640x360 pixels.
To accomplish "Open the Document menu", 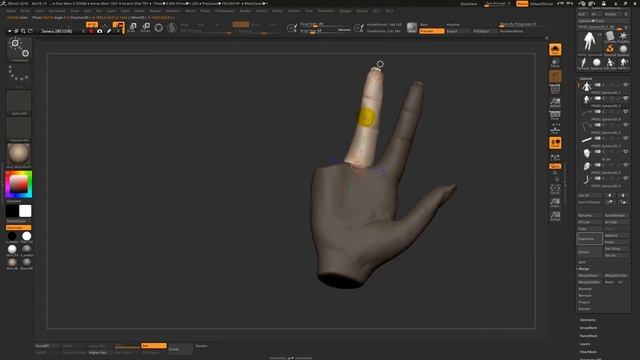I will coord(57,11).
